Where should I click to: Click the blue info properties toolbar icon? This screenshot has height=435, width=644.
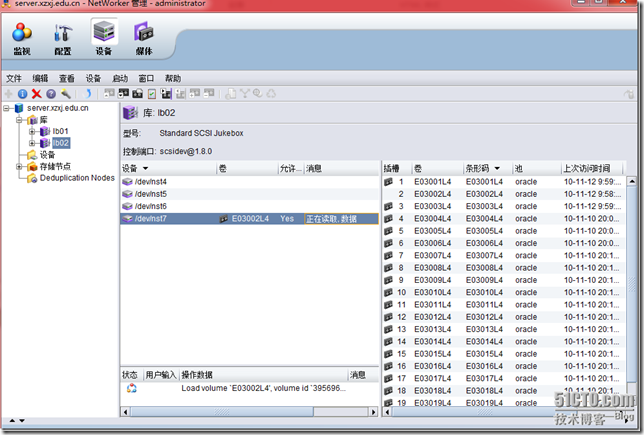click(23, 94)
